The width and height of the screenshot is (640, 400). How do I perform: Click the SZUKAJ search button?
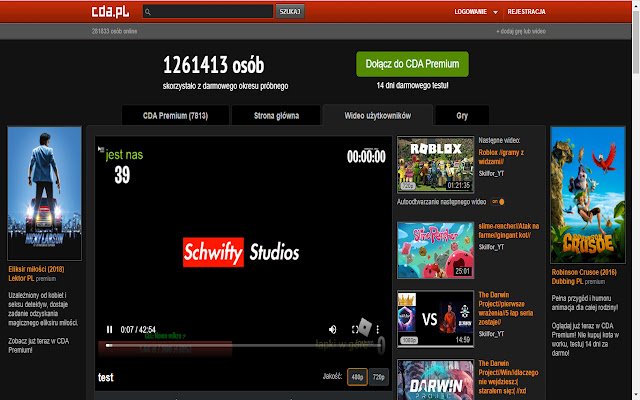[290, 11]
